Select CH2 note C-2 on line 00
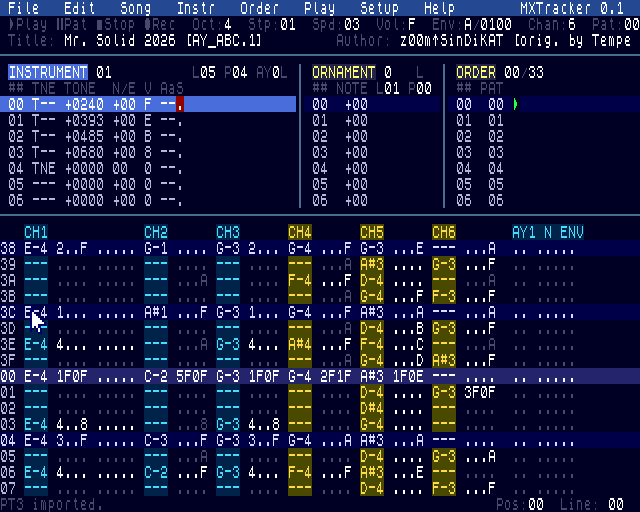This screenshot has height=512, width=640. (x=156, y=376)
